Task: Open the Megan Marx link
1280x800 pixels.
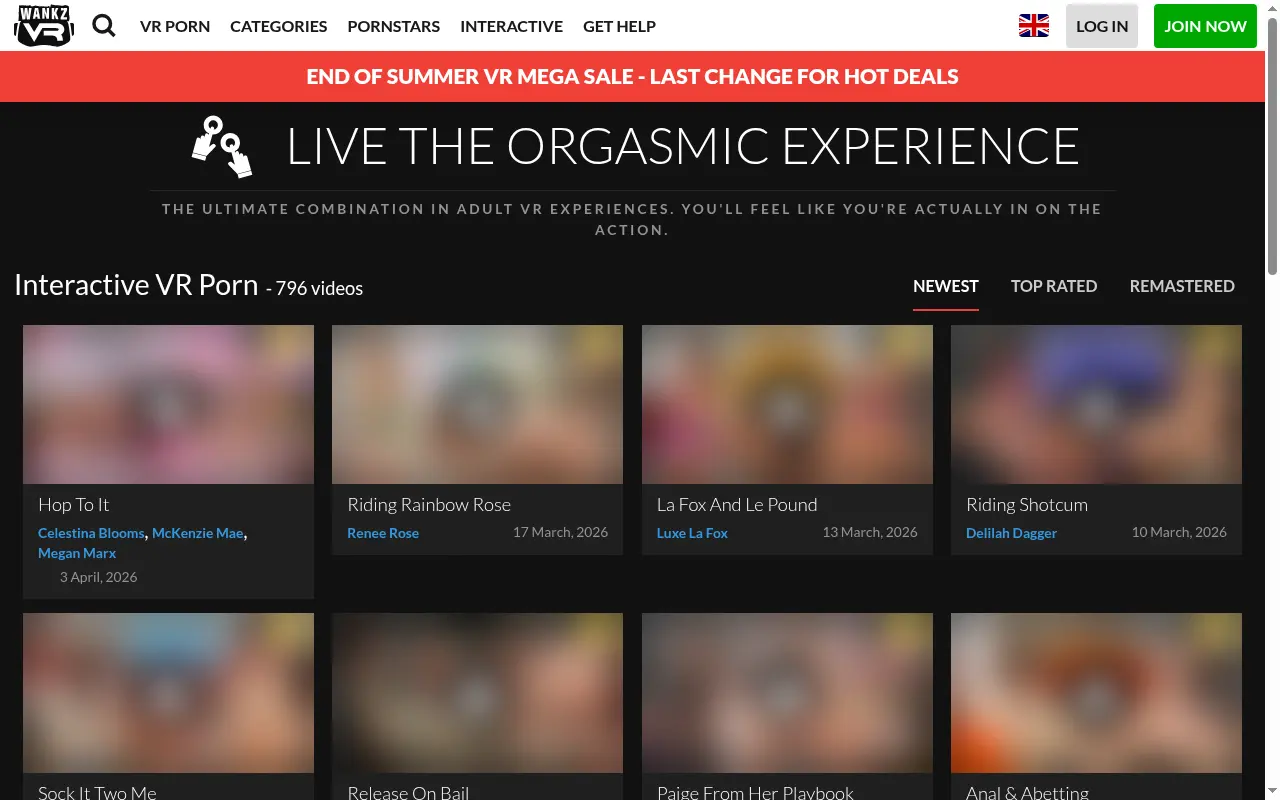Action: click(77, 553)
